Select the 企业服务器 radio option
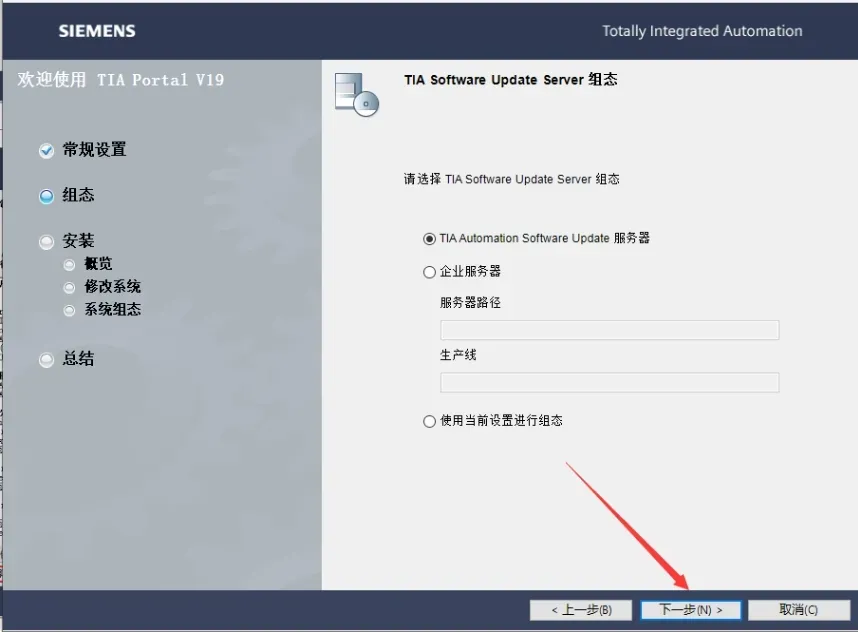Viewport: 858px width, 632px height. [430, 272]
